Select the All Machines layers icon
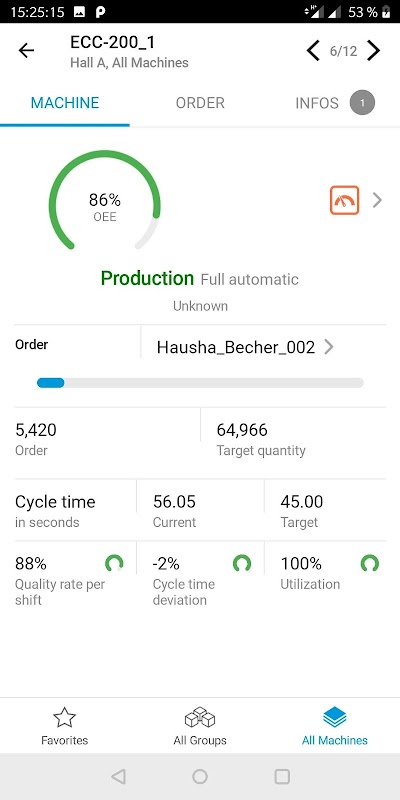The width and height of the screenshot is (400, 800). 335,717
